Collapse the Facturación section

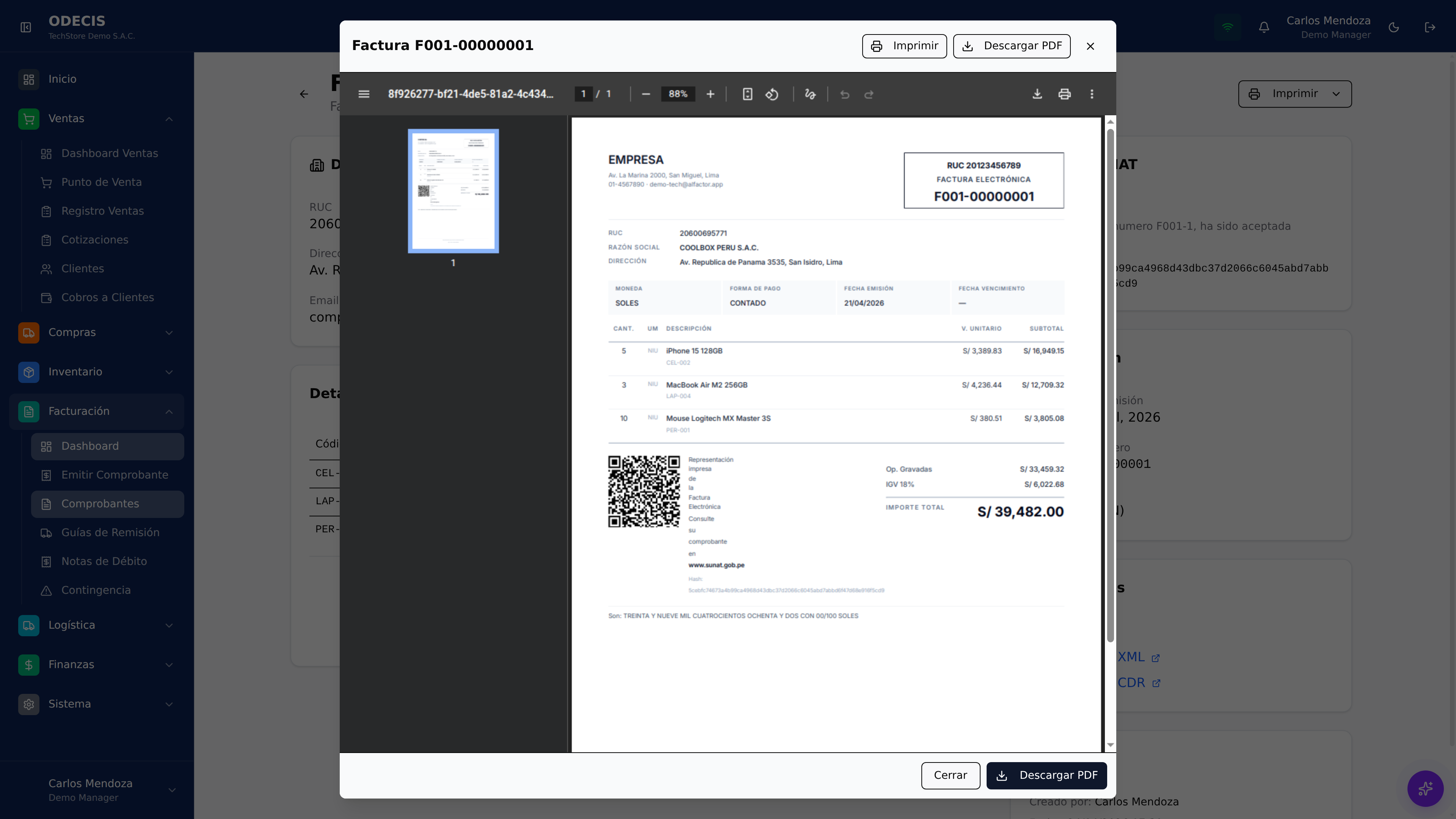pos(97,411)
